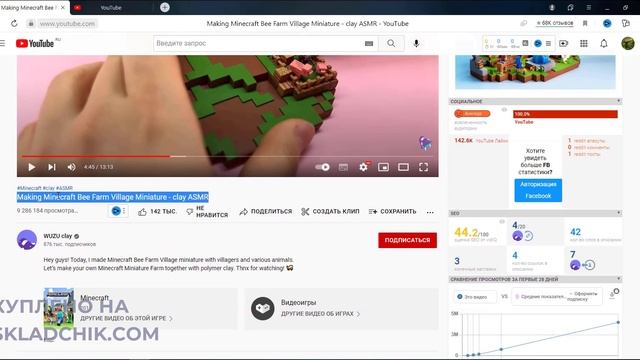Collapse the СРАВНЕНИЕ ПРОСМОТРОВ section
This screenshot has width=640, height=360.
[618, 279]
